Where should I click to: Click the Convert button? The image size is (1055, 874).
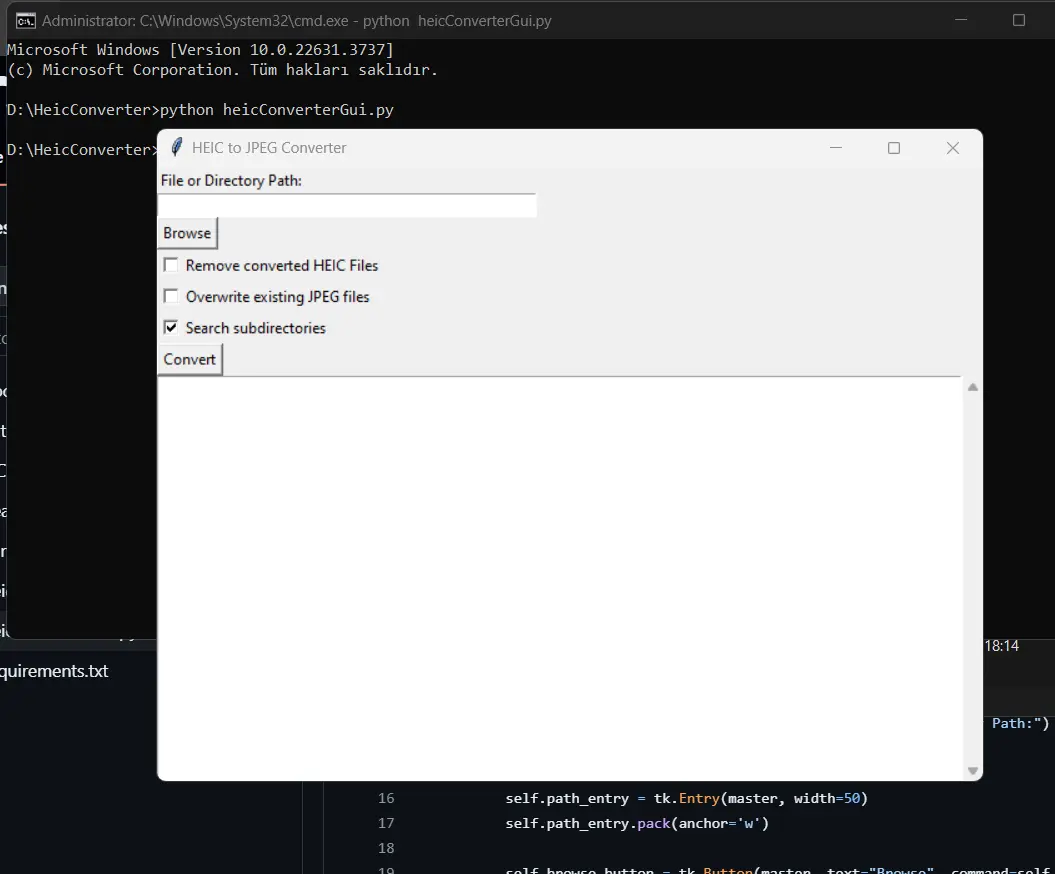(x=190, y=359)
